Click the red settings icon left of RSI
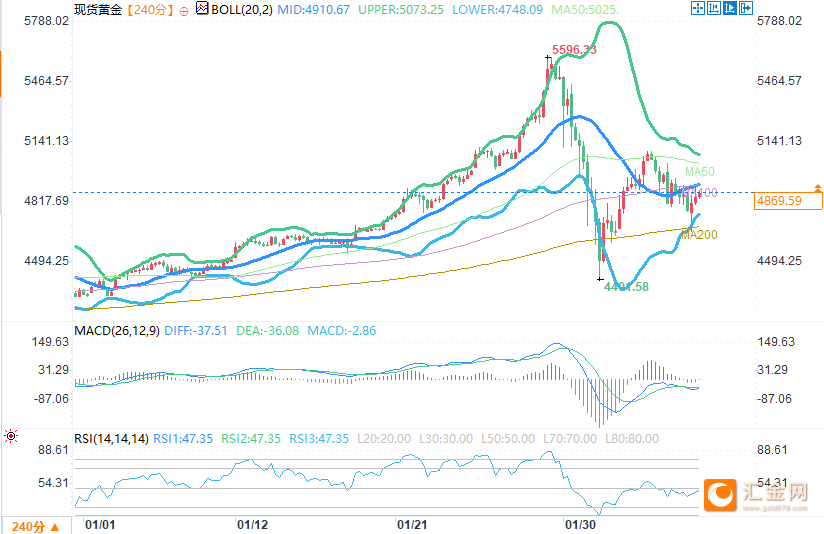The height and width of the screenshot is (534, 824). tap(10, 437)
